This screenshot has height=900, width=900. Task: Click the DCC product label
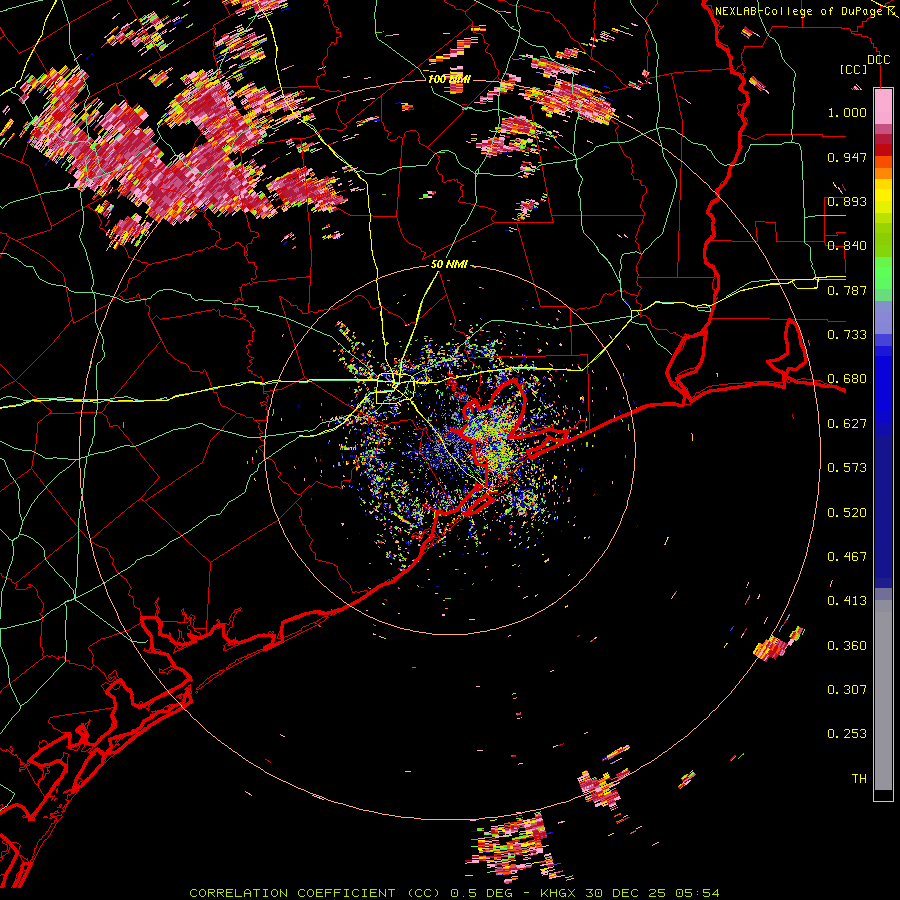pyautogui.click(x=879, y=60)
